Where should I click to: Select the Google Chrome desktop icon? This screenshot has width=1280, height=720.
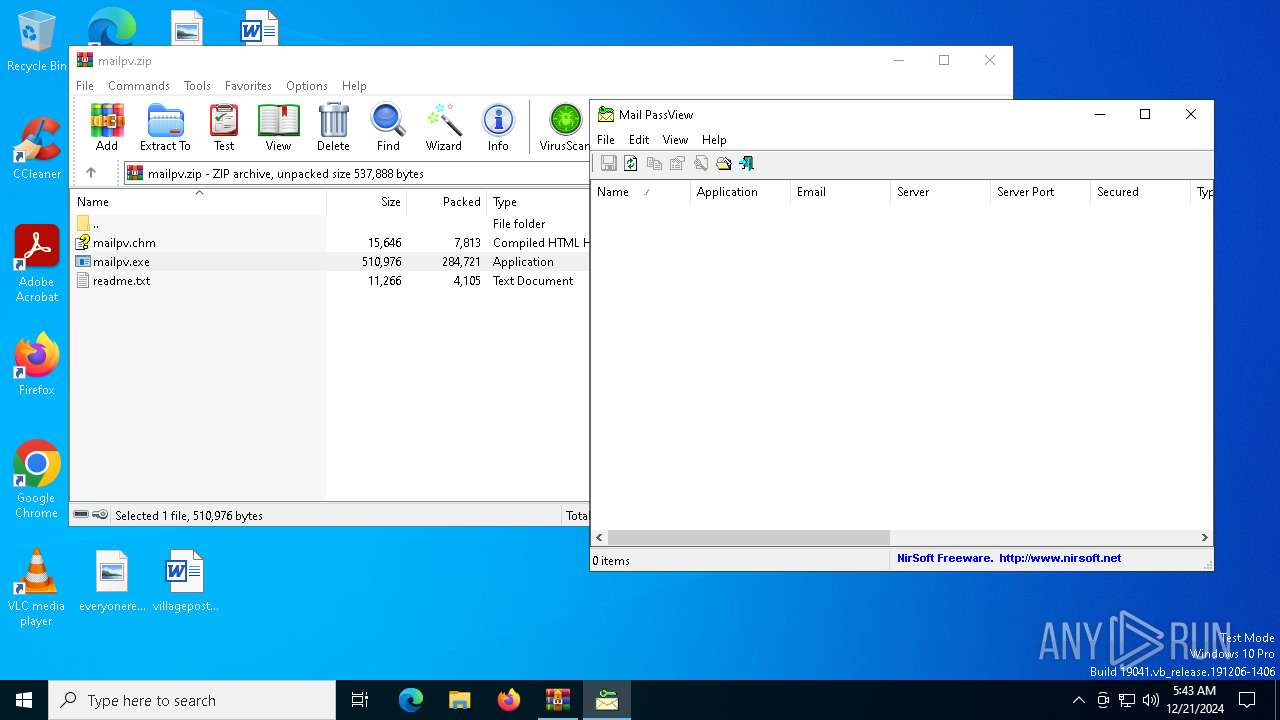[x=37, y=479]
